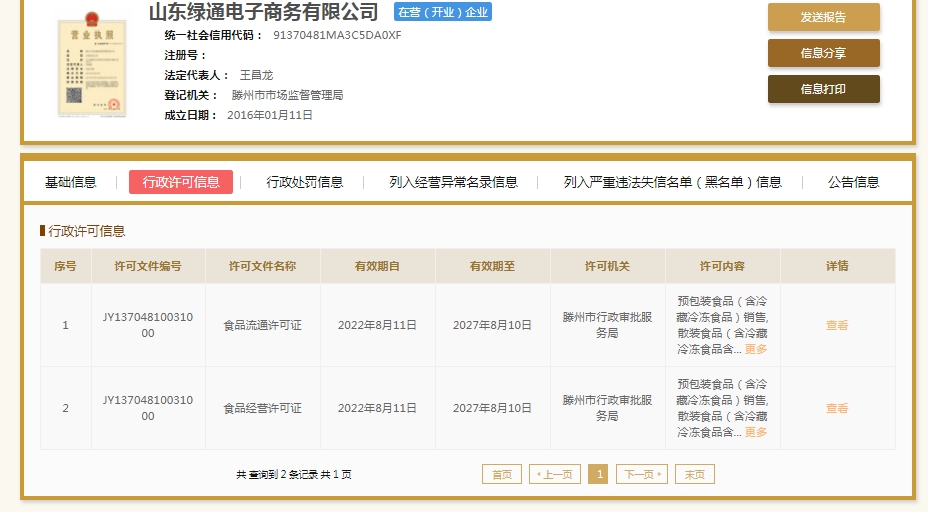This screenshot has height=512, width=928.
Task: Jump to 末页 in pagination
Action: point(695,474)
